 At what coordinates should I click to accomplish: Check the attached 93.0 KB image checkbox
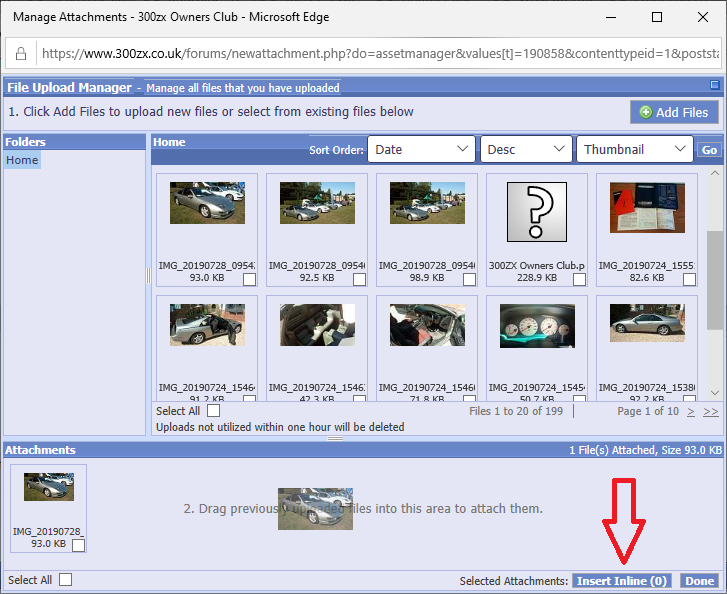(x=78, y=545)
